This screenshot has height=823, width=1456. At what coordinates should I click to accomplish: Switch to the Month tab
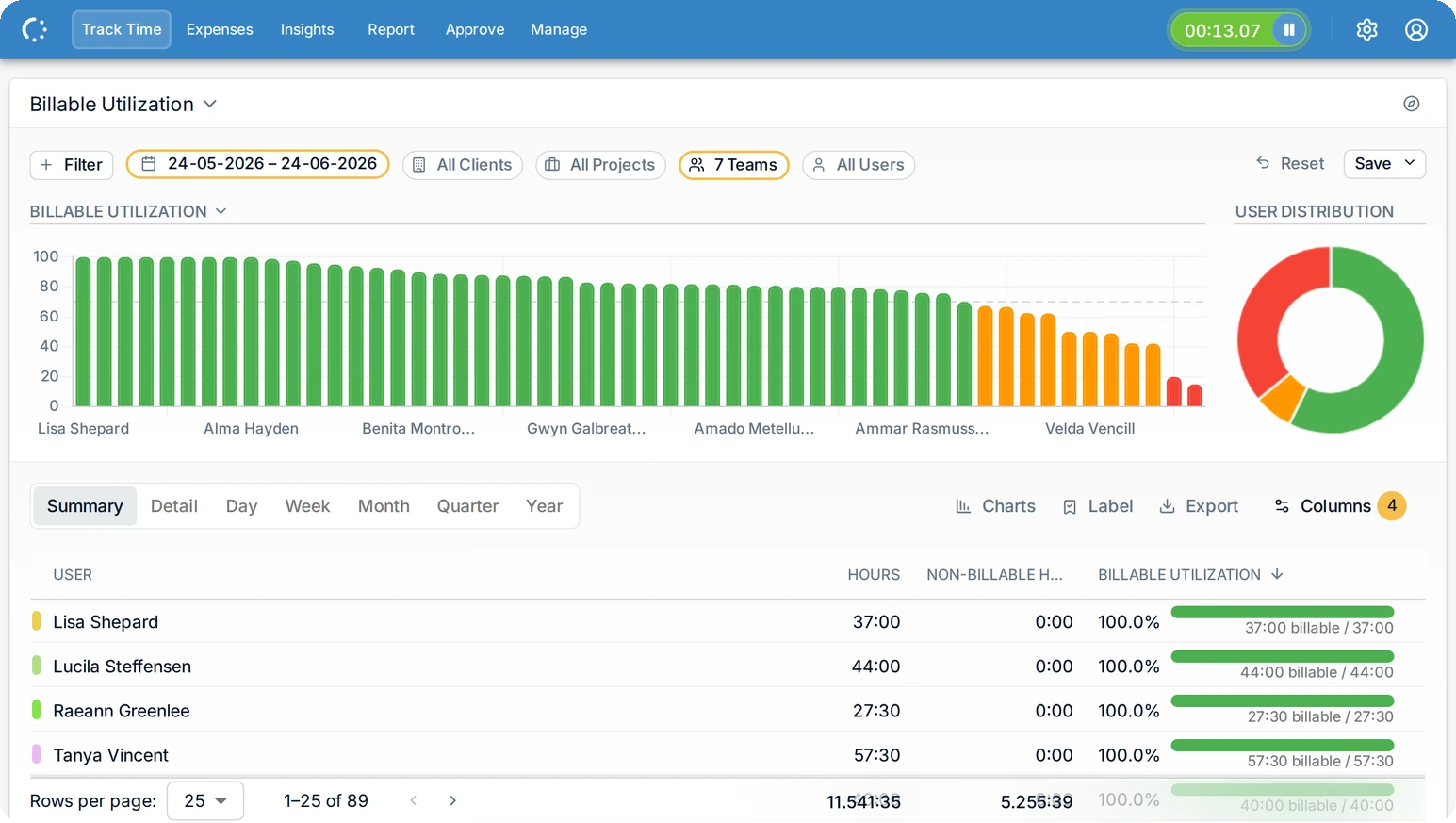[x=384, y=506]
